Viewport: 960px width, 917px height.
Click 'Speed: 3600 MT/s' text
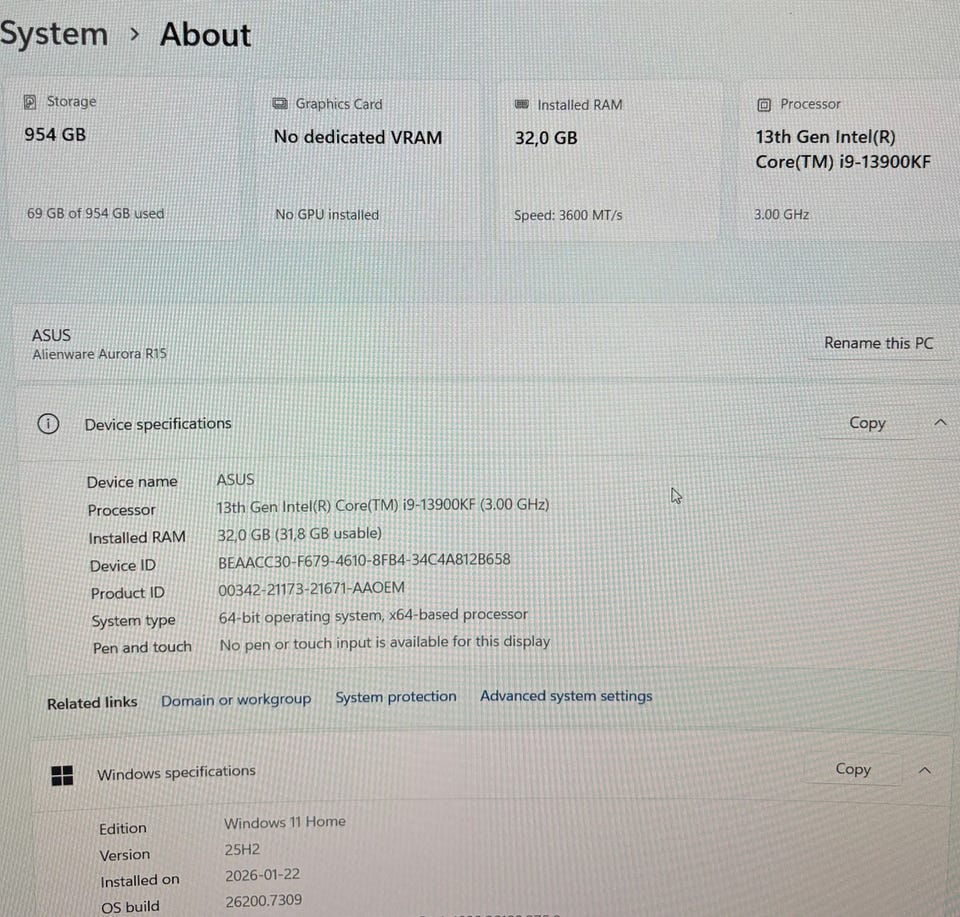pyautogui.click(x=568, y=215)
